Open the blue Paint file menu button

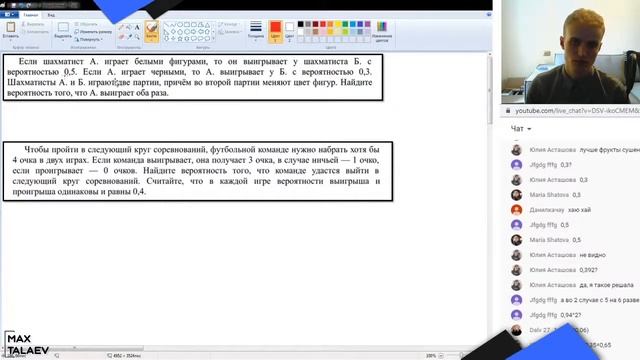click(9, 15)
